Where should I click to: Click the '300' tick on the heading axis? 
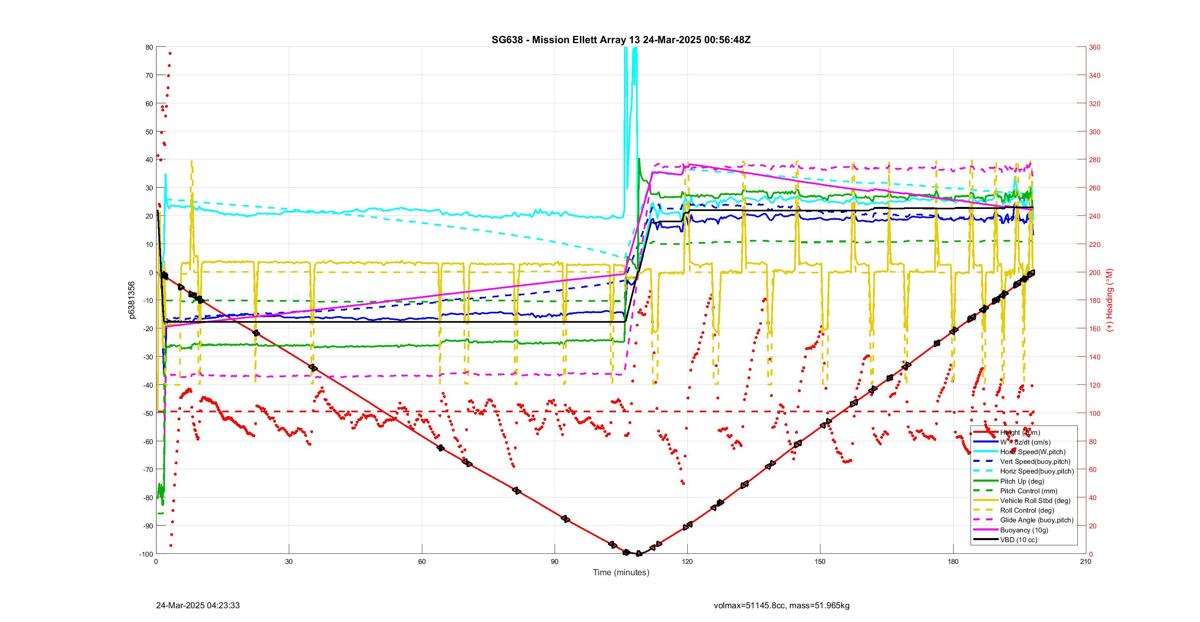[x=1095, y=132]
